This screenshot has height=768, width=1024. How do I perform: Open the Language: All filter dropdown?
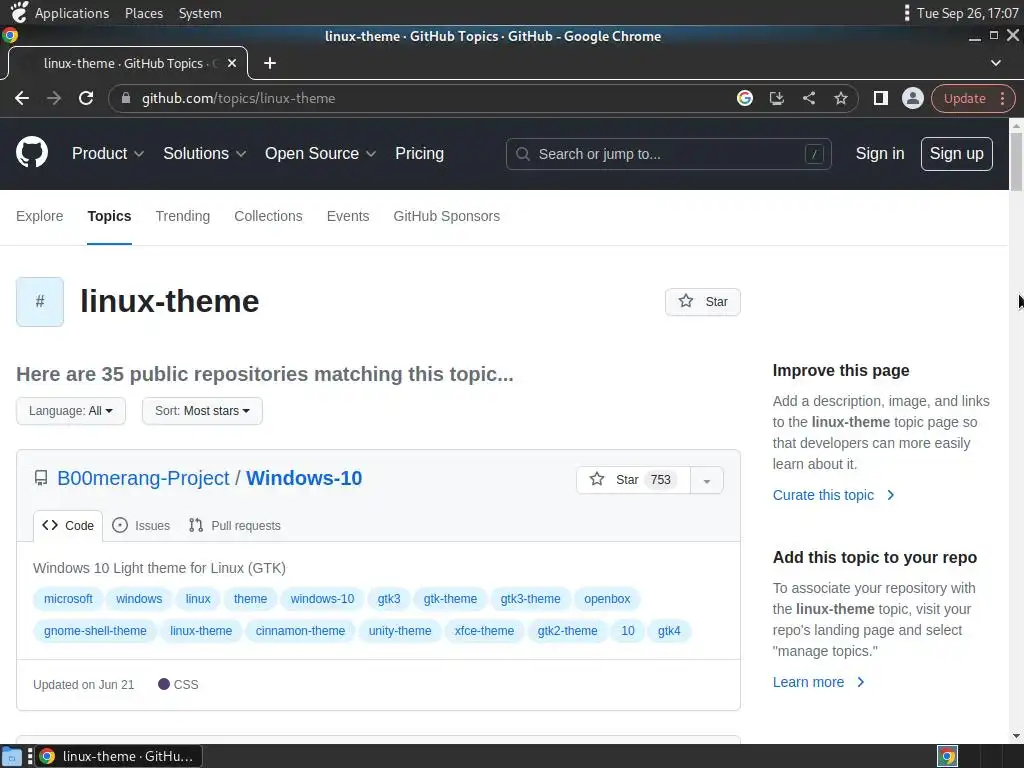point(71,411)
